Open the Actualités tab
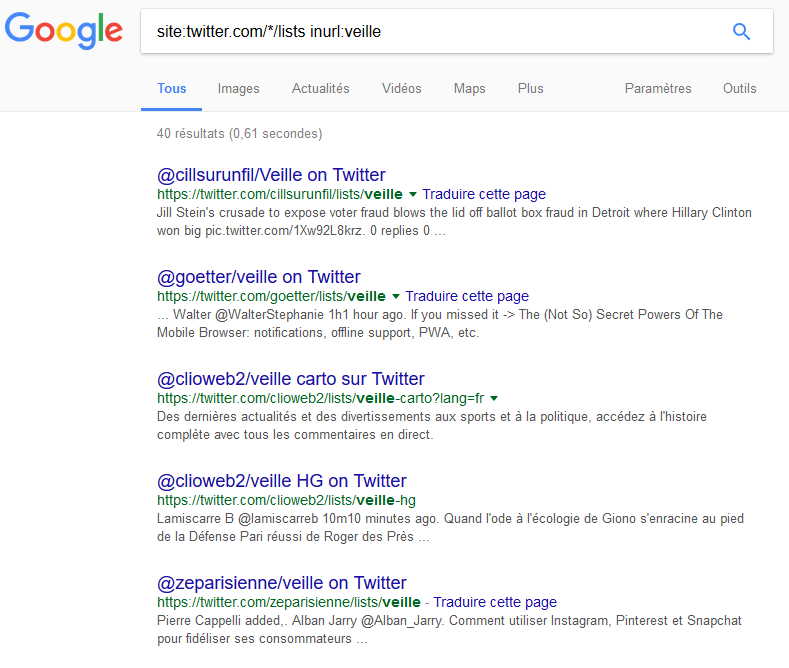The height and width of the screenshot is (668, 789). click(x=321, y=89)
